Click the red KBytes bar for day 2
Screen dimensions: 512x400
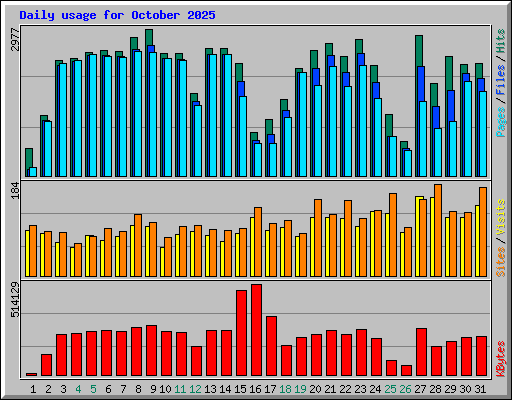tap(46, 365)
